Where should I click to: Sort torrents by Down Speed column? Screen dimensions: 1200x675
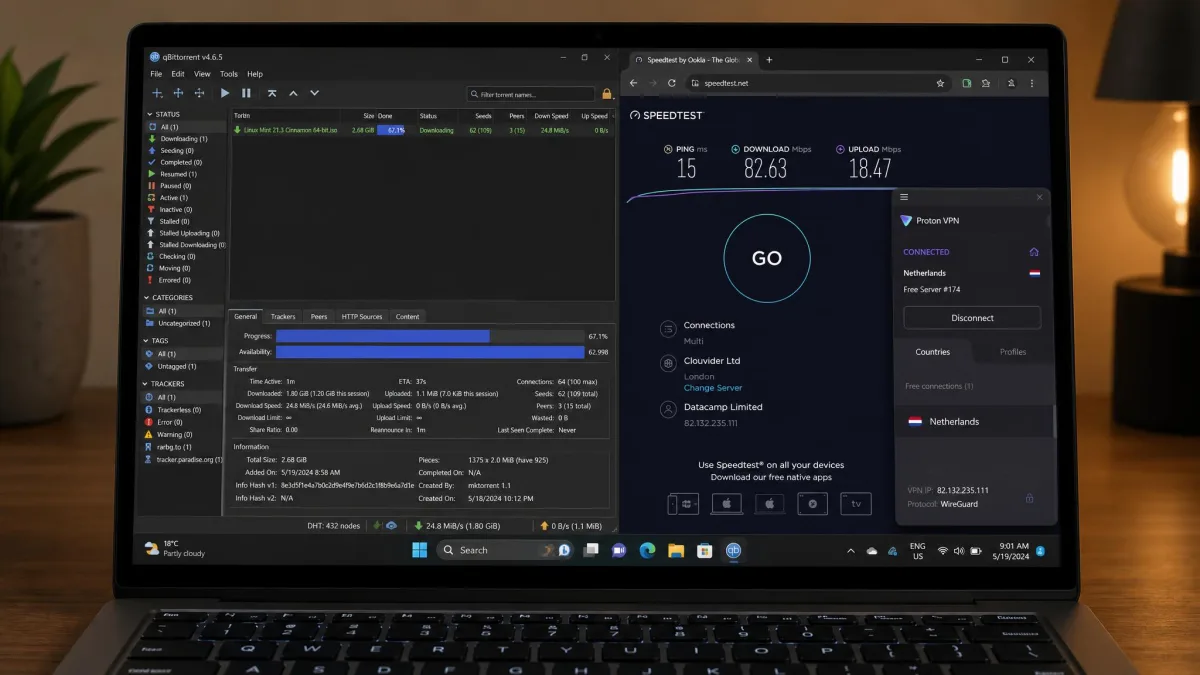pyautogui.click(x=552, y=116)
